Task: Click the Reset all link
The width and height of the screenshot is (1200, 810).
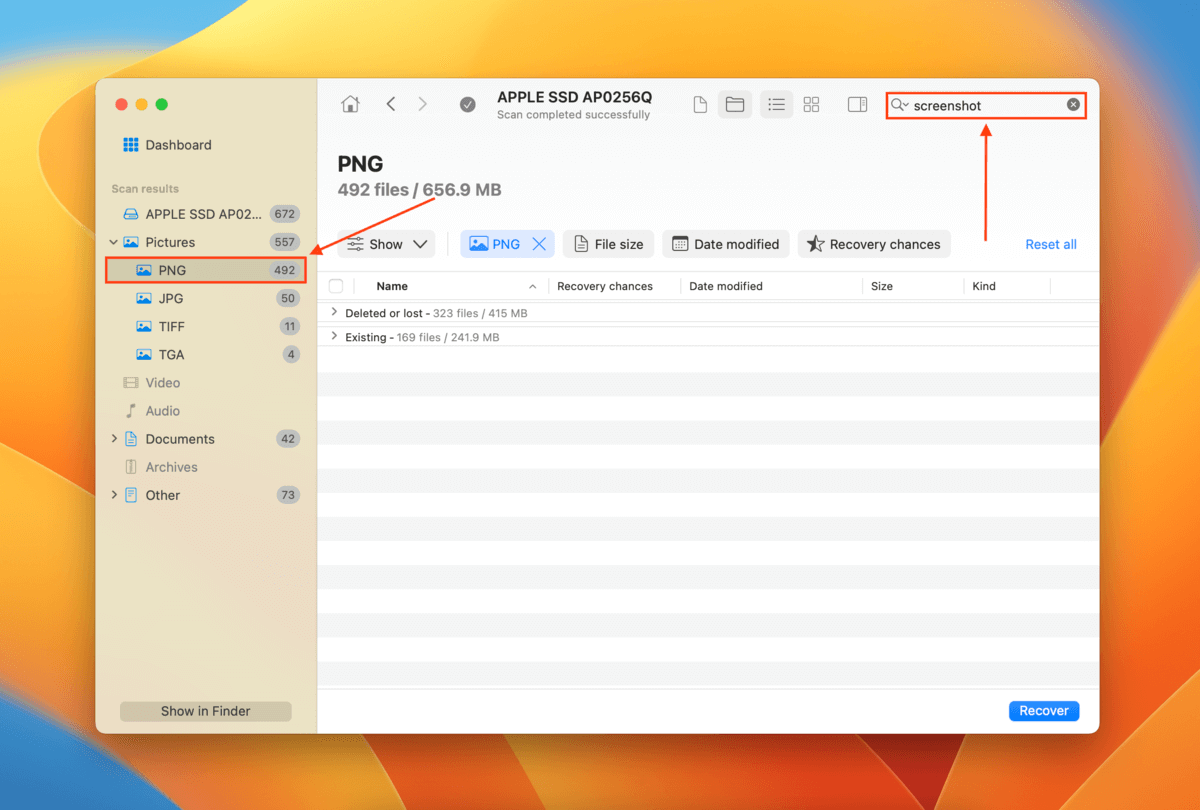Action: (x=1050, y=244)
